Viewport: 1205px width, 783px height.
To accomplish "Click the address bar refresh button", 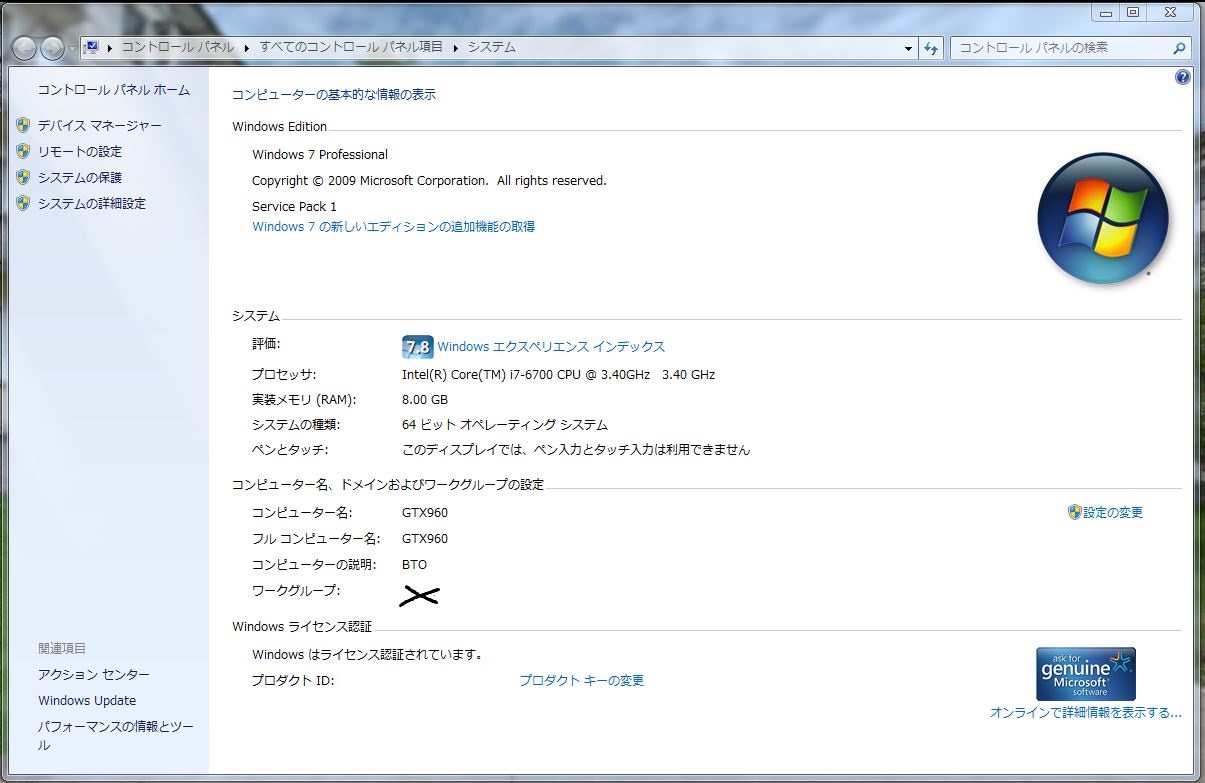I will coord(932,48).
